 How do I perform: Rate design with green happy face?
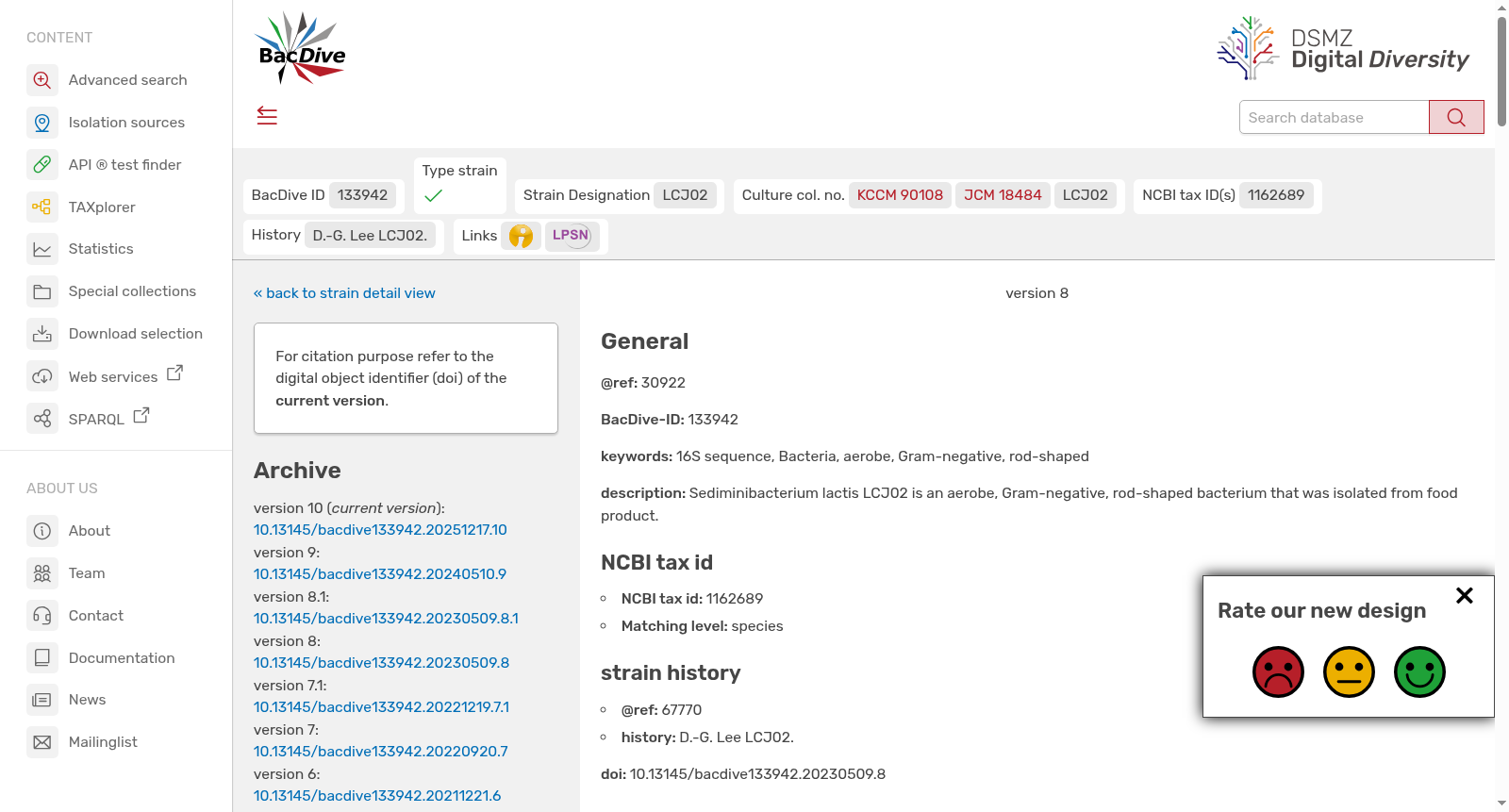pos(1419,671)
